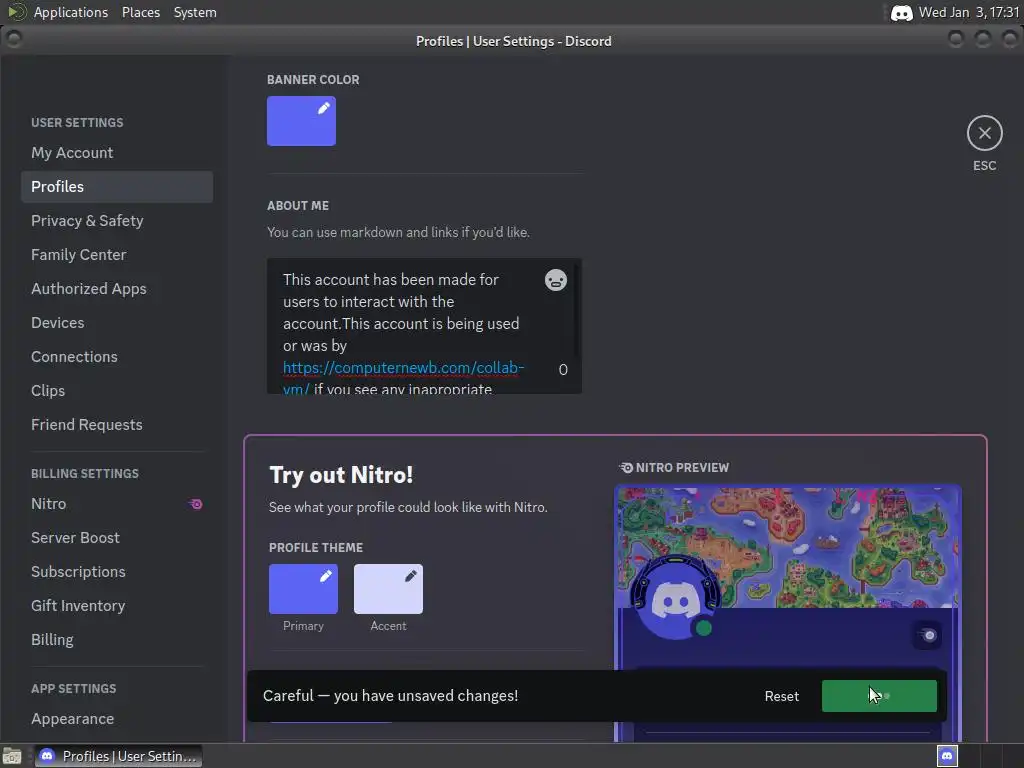1024x768 pixels.
Task: Click 'You can use markdown' hint text
Action: tap(398, 232)
